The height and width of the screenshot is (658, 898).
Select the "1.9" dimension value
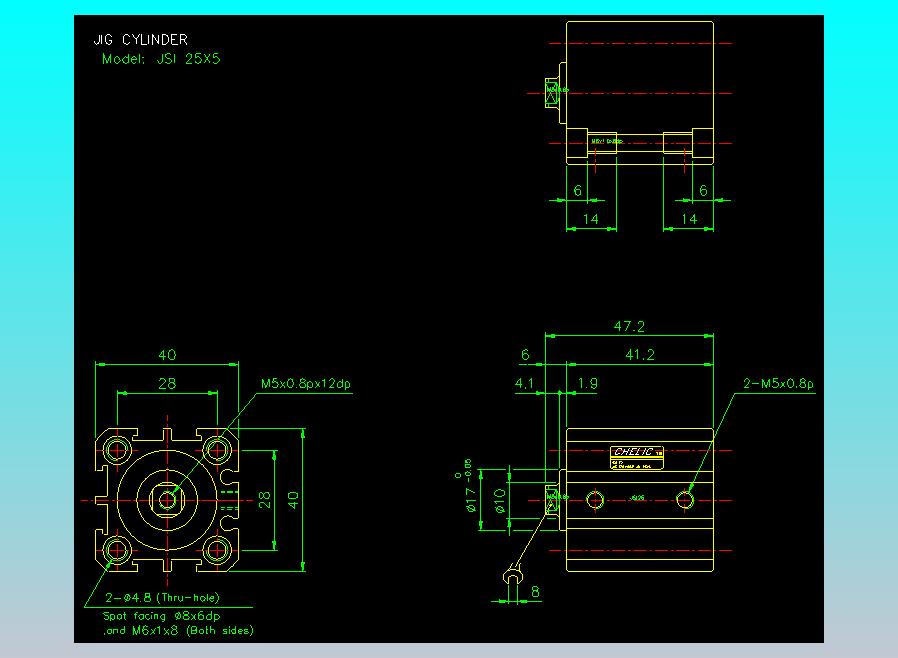click(x=587, y=383)
